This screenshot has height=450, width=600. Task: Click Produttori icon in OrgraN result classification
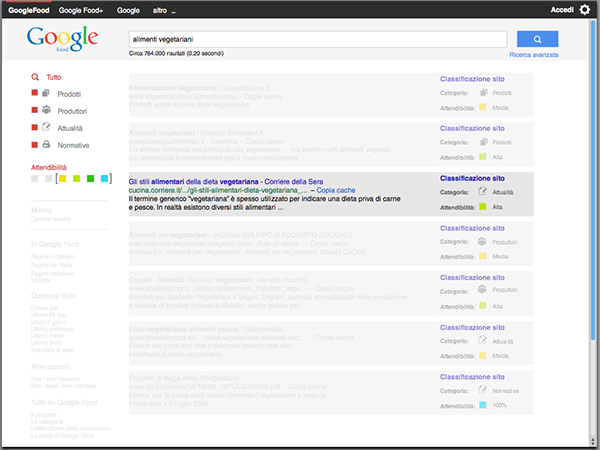[x=482, y=289]
